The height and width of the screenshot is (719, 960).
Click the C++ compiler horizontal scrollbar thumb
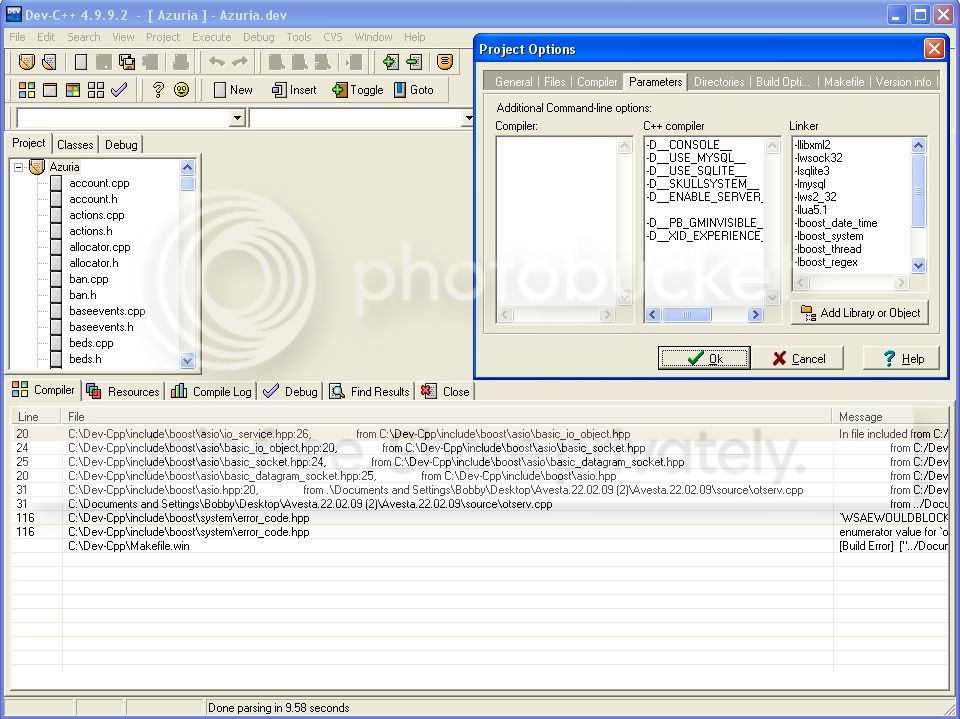687,314
